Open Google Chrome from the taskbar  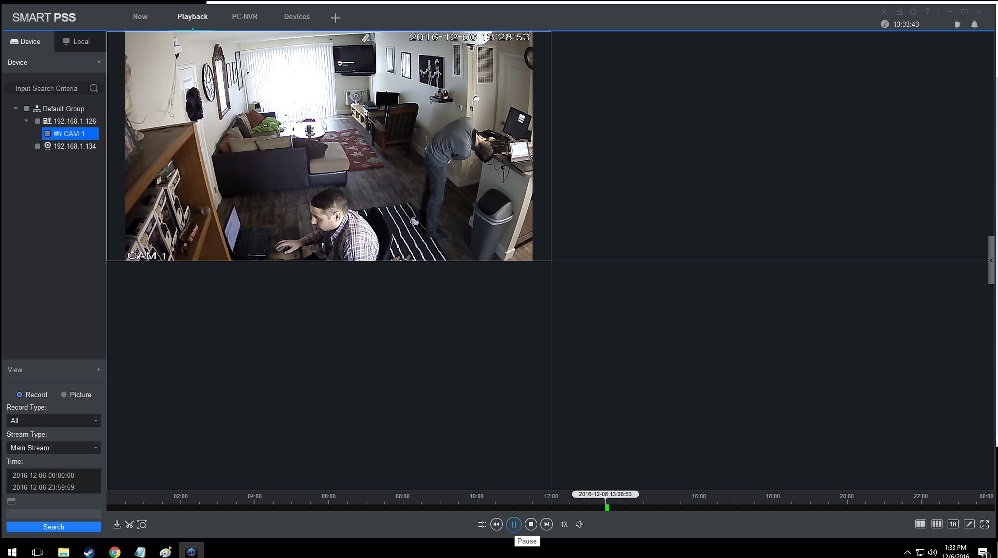click(x=115, y=552)
